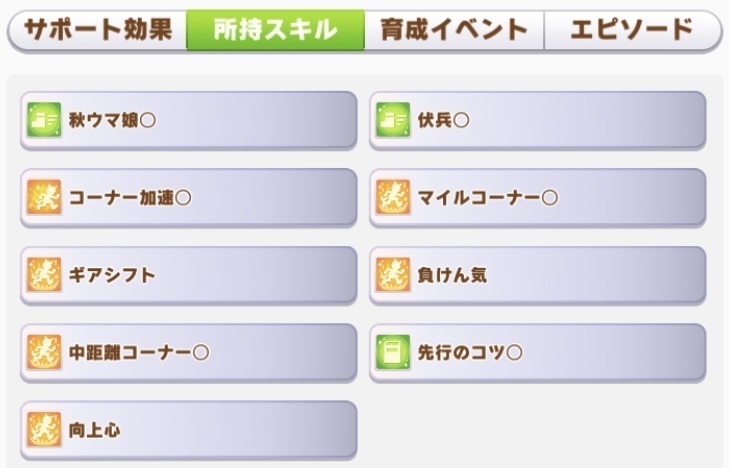Screen dimensions: 730x468
Task: Open the ギアシフト skill row
Action: tap(189, 275)
